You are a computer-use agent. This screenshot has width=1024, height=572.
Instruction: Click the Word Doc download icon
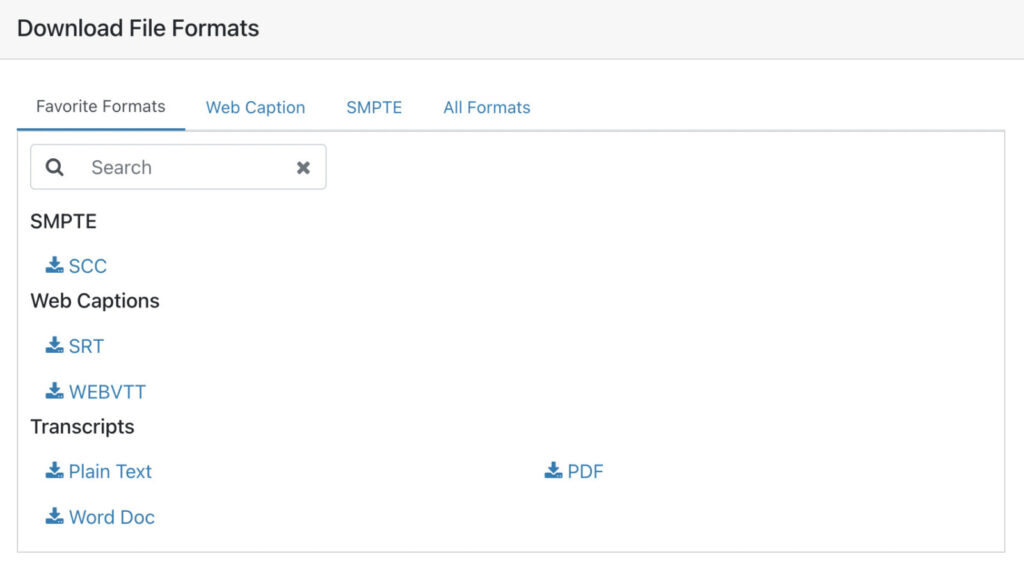tap(54, 516)
